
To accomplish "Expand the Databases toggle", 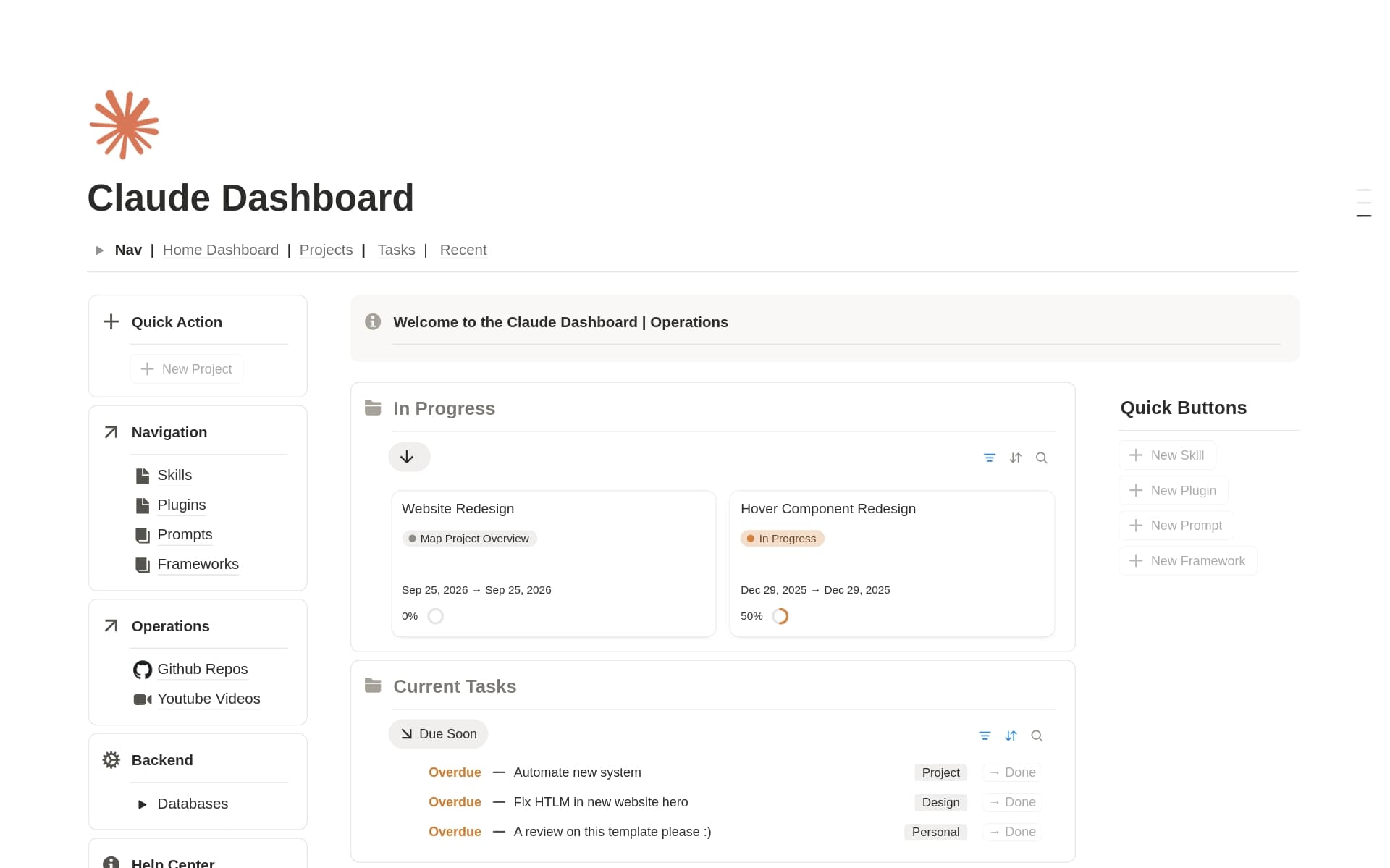I will click(143, 804).
